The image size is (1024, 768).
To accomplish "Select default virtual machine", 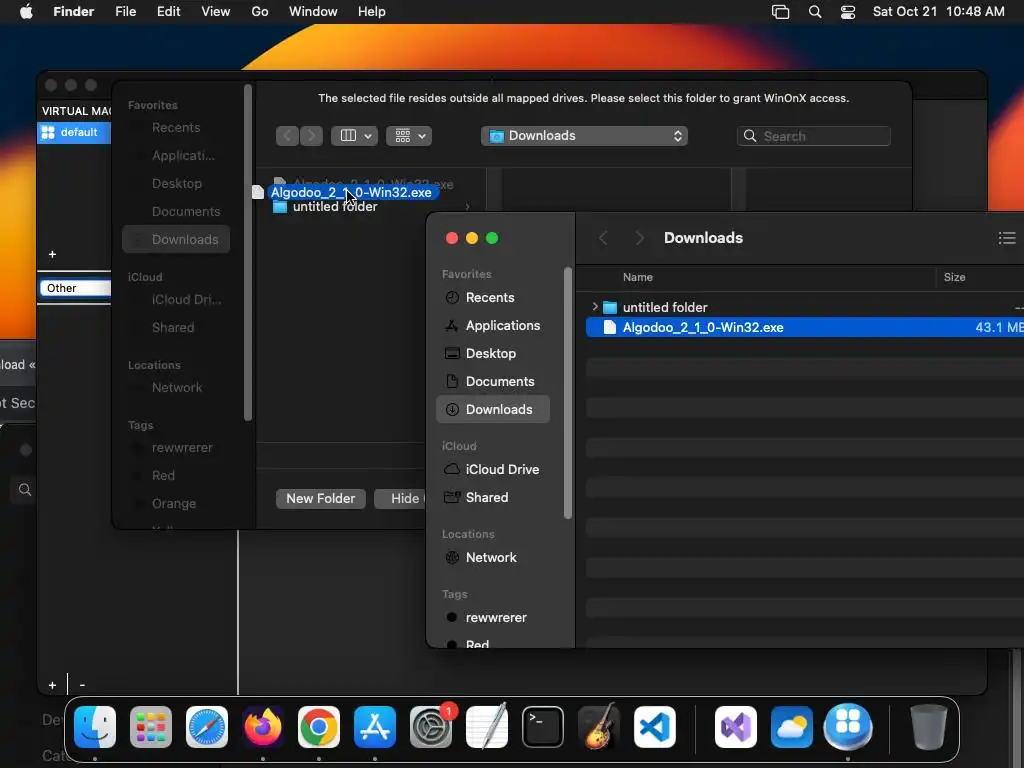I will point(74,133).
